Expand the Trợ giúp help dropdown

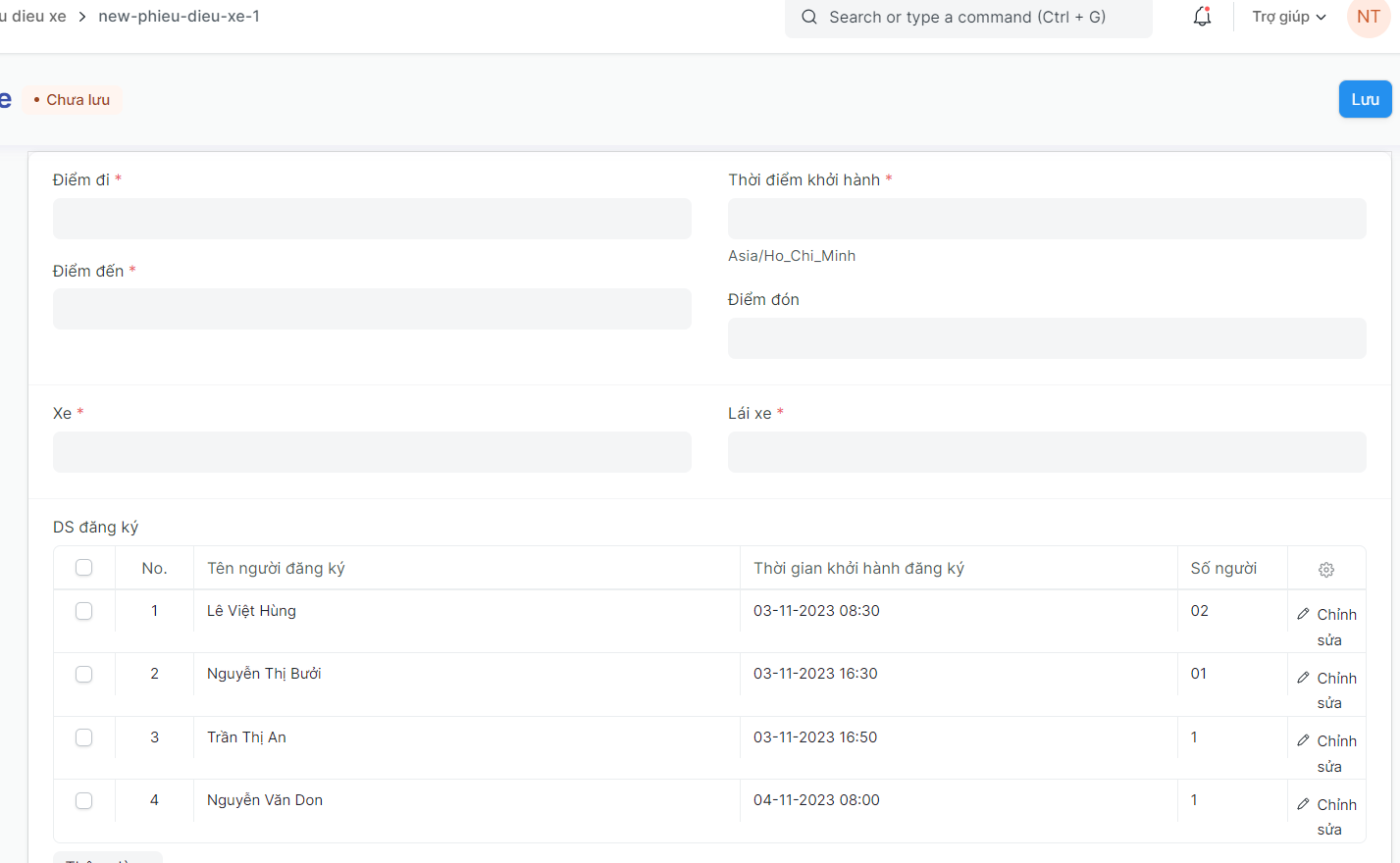pyautogui.click(x=1288, y=17)
